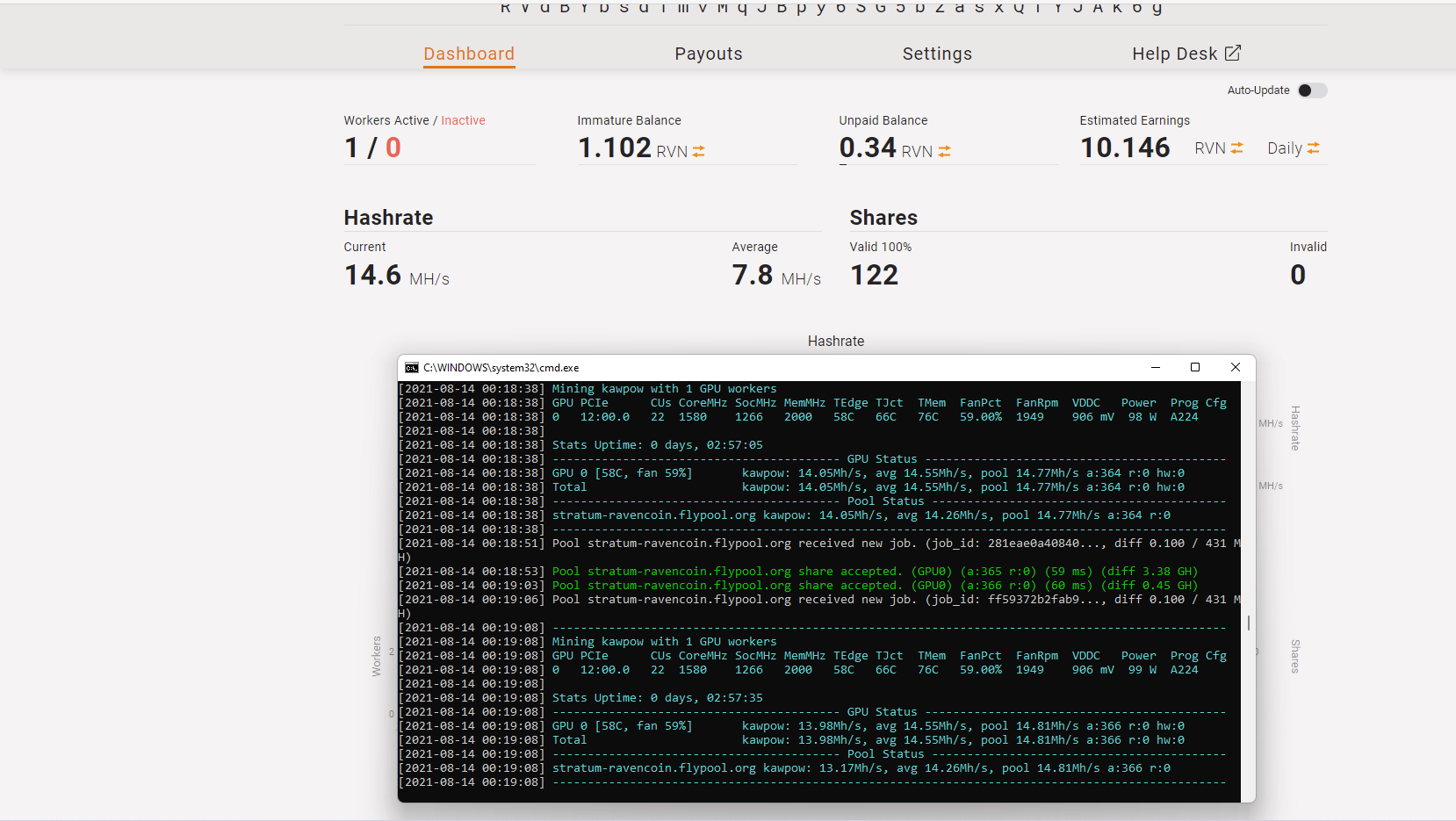Image resolution: width=1456 pixels, height=821 pixels.
Task: Click the Immature Balance 1.102 value
Action: pos(615,148)
